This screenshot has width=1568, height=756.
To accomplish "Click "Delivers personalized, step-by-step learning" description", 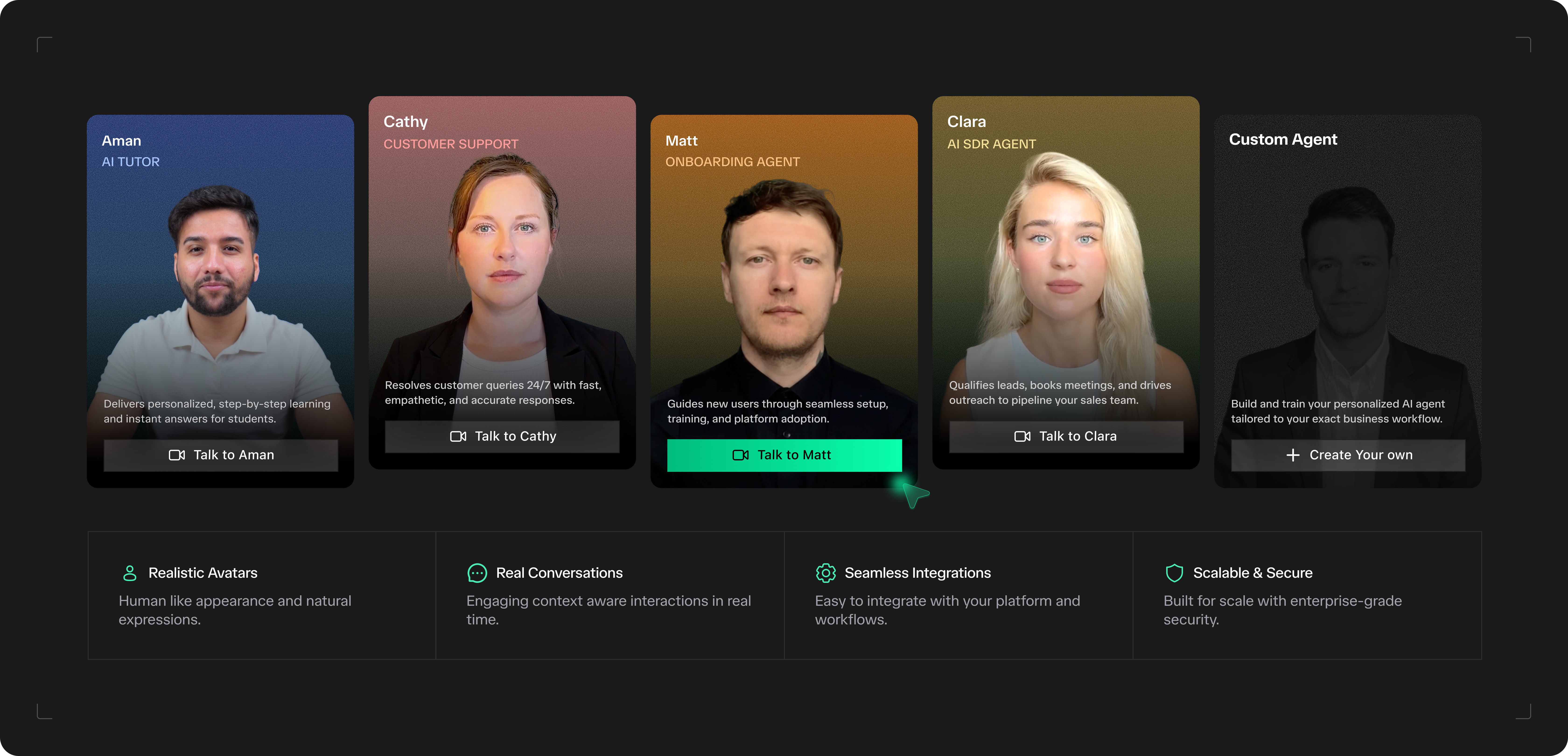I will click(217, 411).
